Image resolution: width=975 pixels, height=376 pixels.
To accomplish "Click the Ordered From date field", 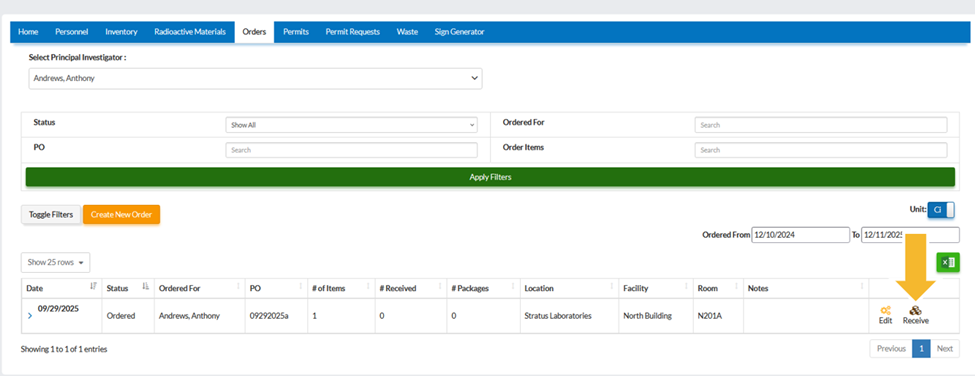I will pyautogui.click(x=800, y=235).
